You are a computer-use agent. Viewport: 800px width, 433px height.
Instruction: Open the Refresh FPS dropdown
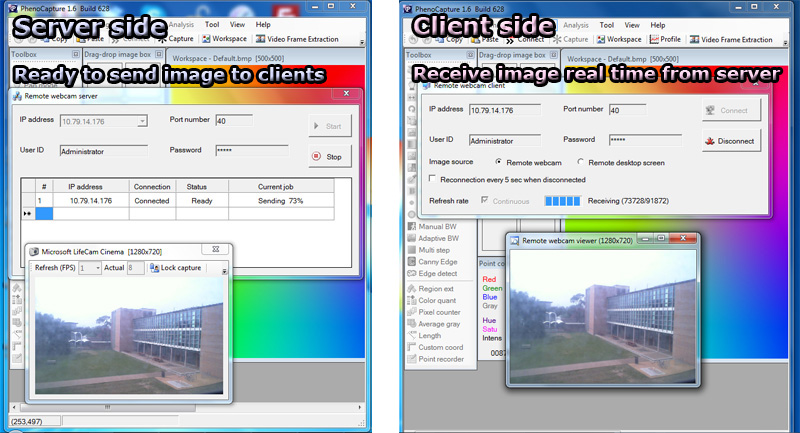pos(97,268)
